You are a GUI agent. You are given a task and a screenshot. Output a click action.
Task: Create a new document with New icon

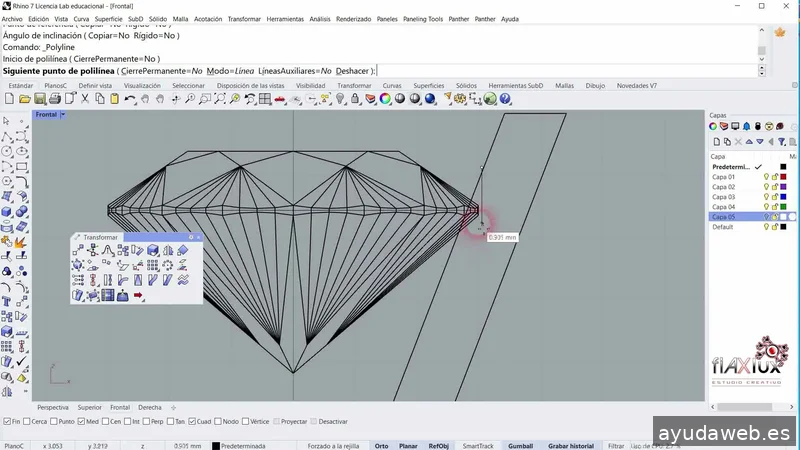(9, 99)
